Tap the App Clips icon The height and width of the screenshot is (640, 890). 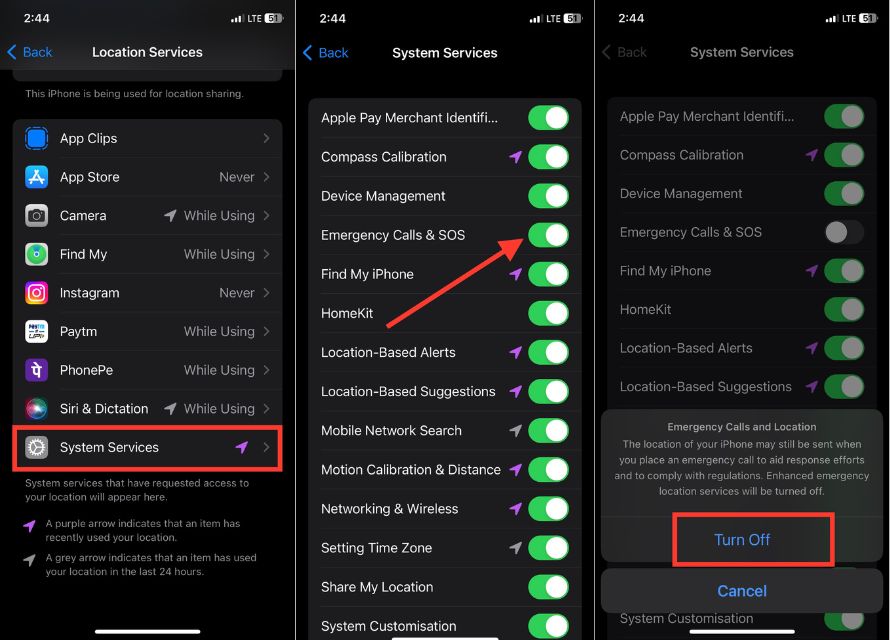pyautogui.click(x=36, y=138)
